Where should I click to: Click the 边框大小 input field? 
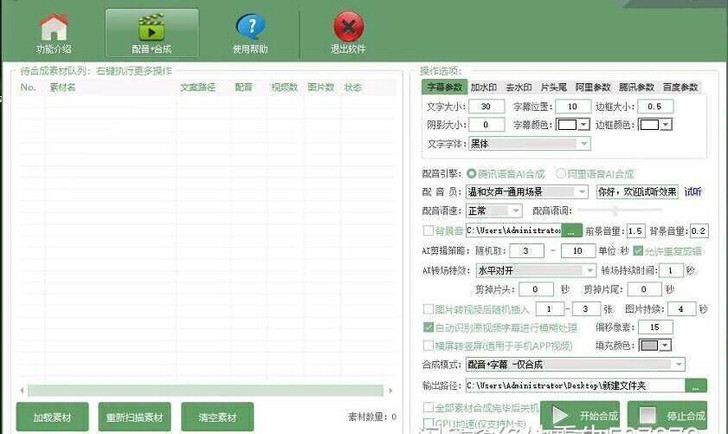pos(655,106)
